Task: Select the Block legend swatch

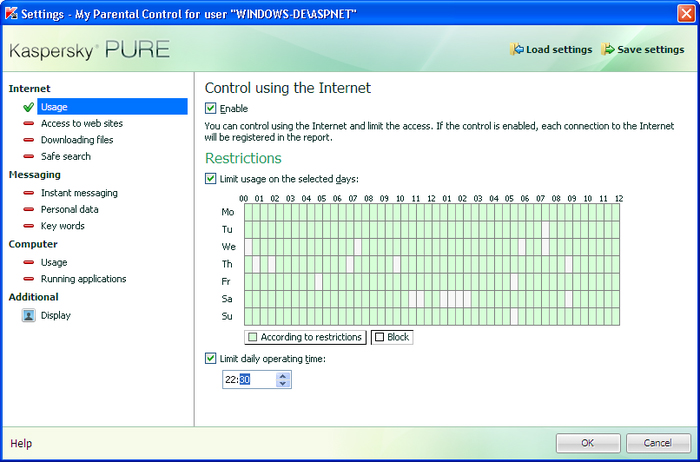Action: pos(380,337)
